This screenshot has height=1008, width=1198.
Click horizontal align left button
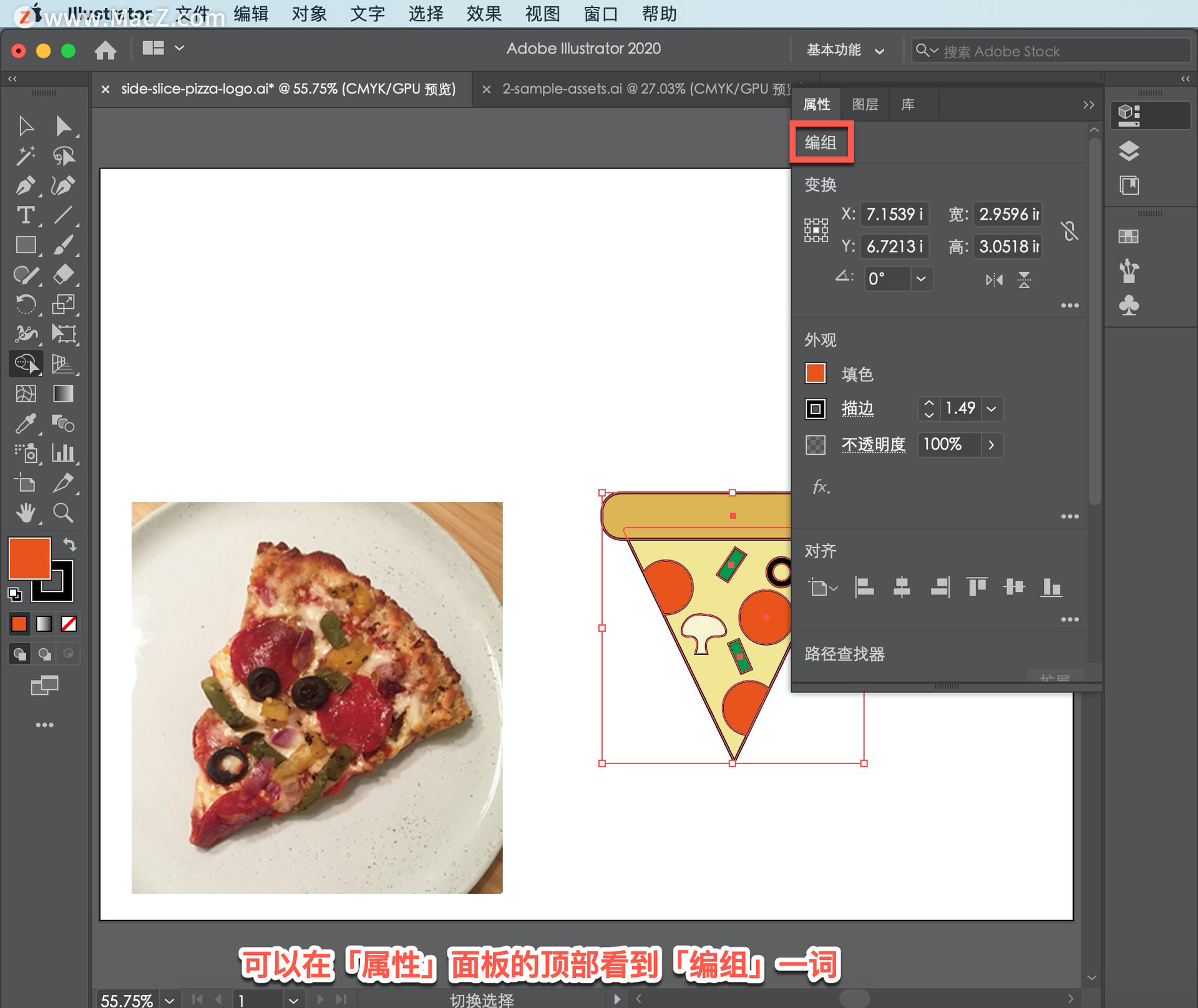pyautogui.click(x=864, y=588)
